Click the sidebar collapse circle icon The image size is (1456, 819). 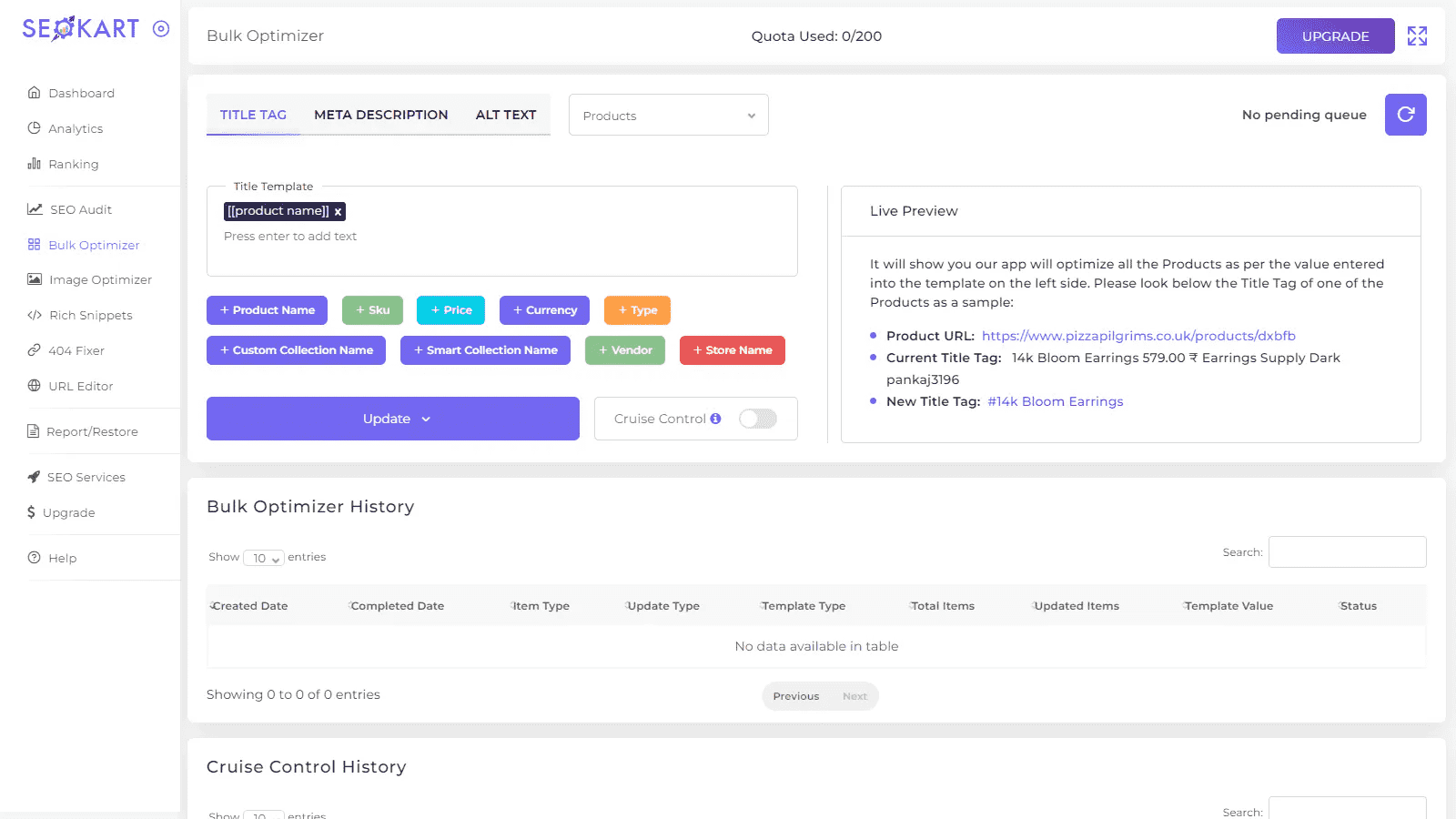tap(161, 29)
